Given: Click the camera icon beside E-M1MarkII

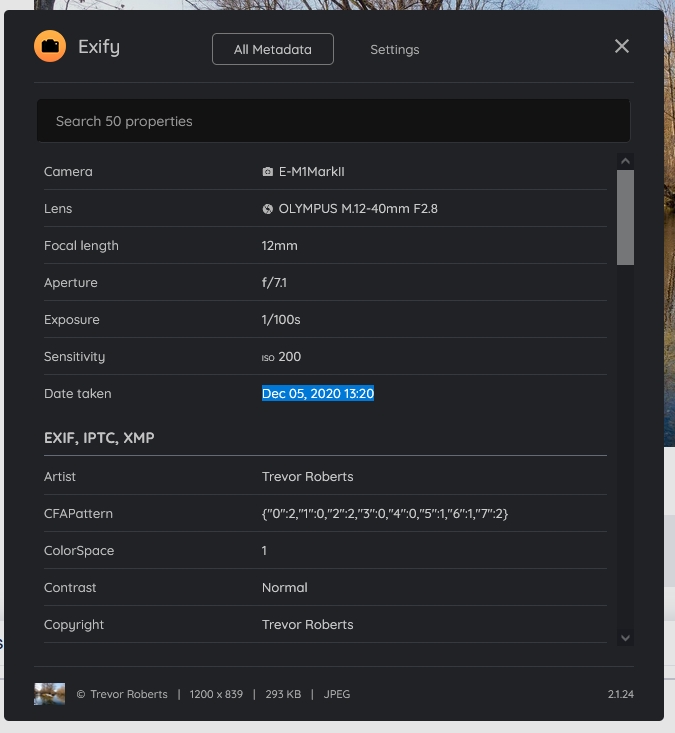Looking at the screenshot, I should point(268,172).
